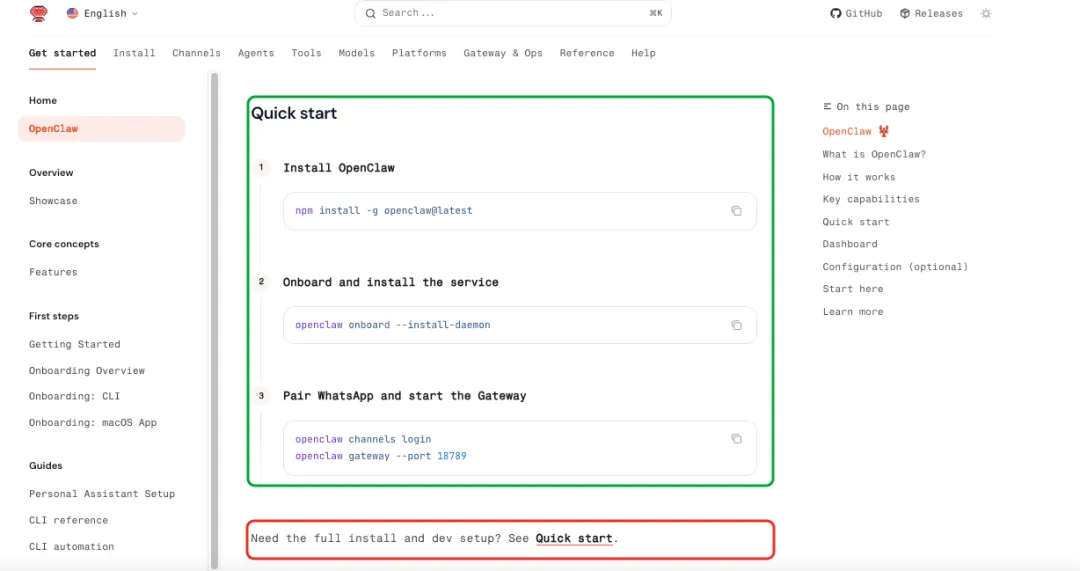Open the Getting Started sidebar page
This screenshot has width=1080, height=571.
pyautogui.click(x=74, y=344)
